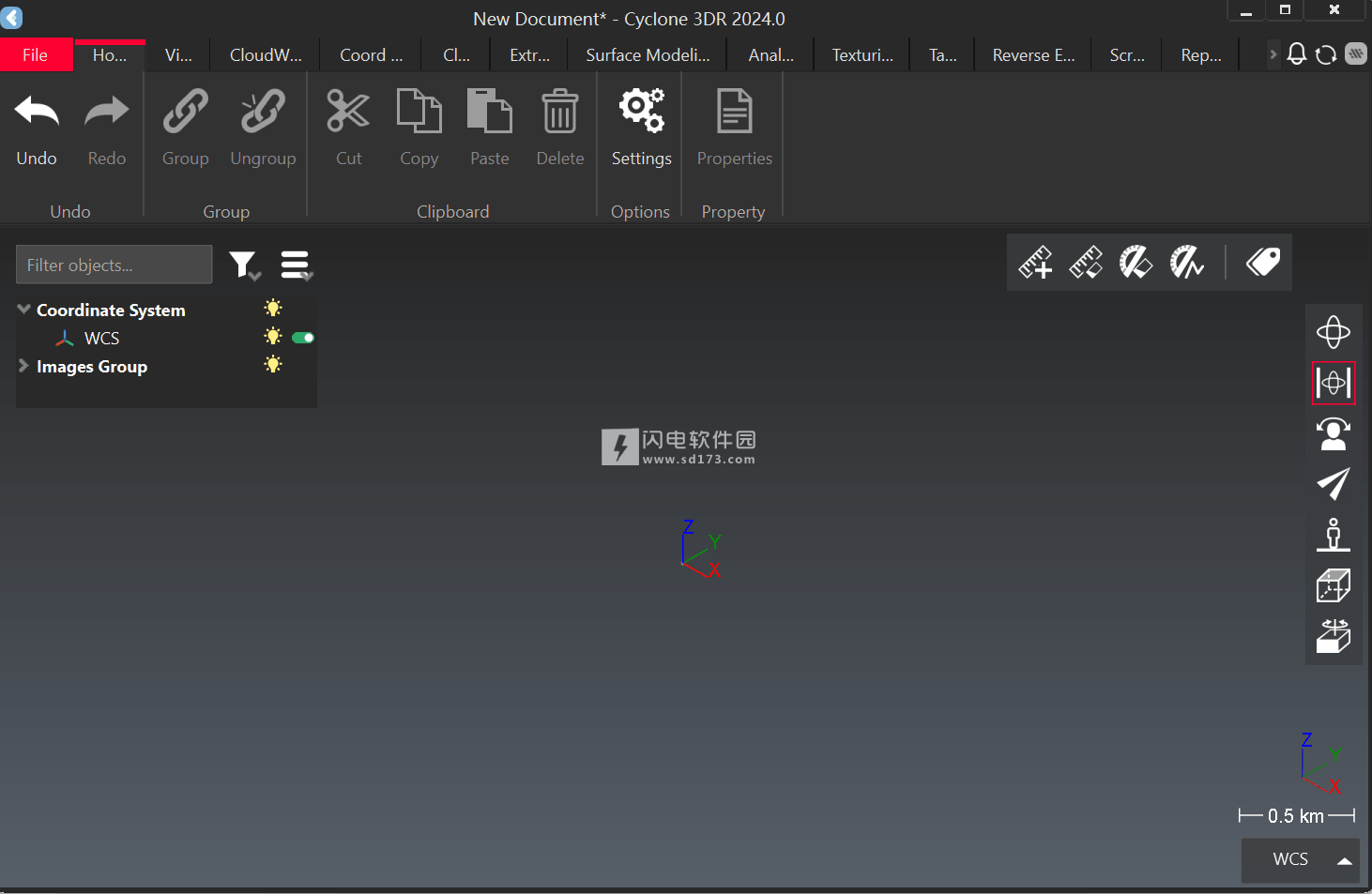Switch to the headset viewpoint mode icon
This screenshot has width=1372, height=894.
tap(1334, 433)
